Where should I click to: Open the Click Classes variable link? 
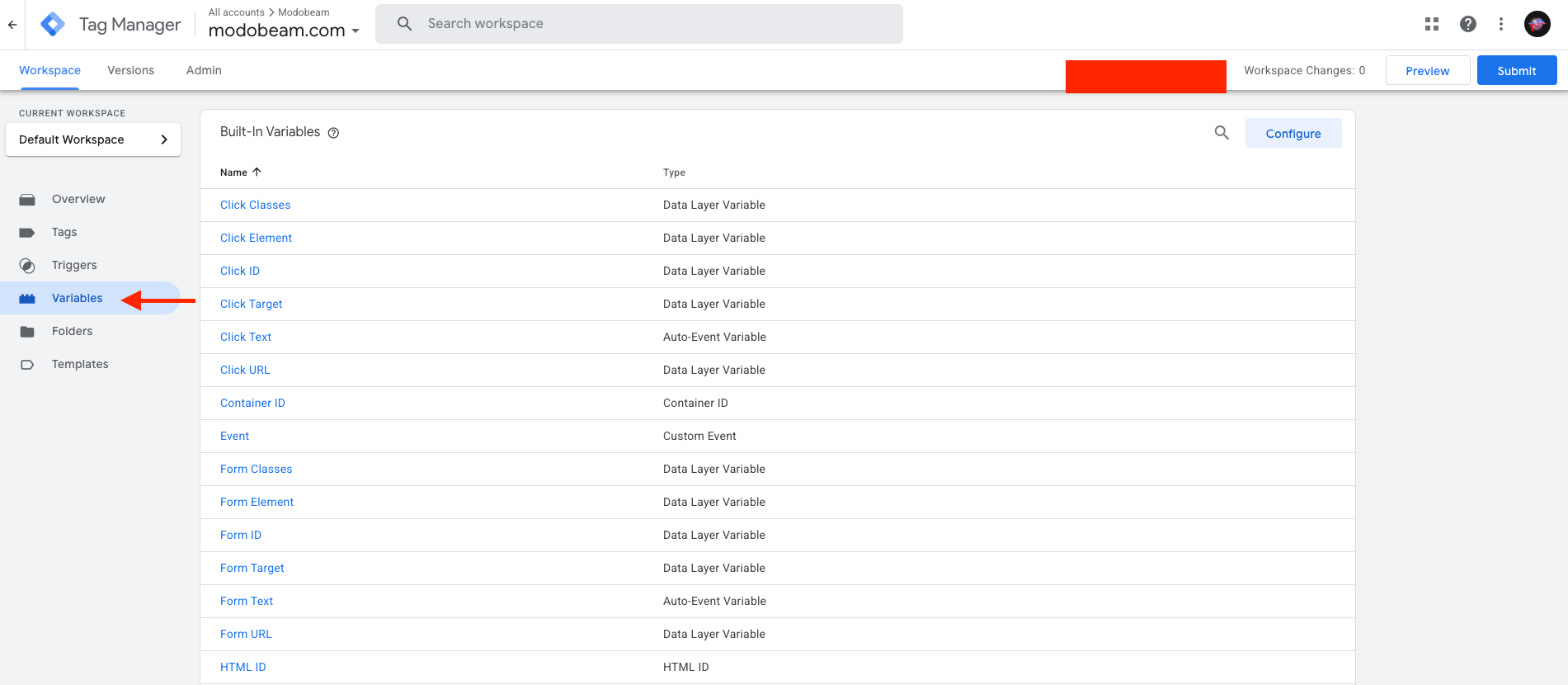point(255,205)
